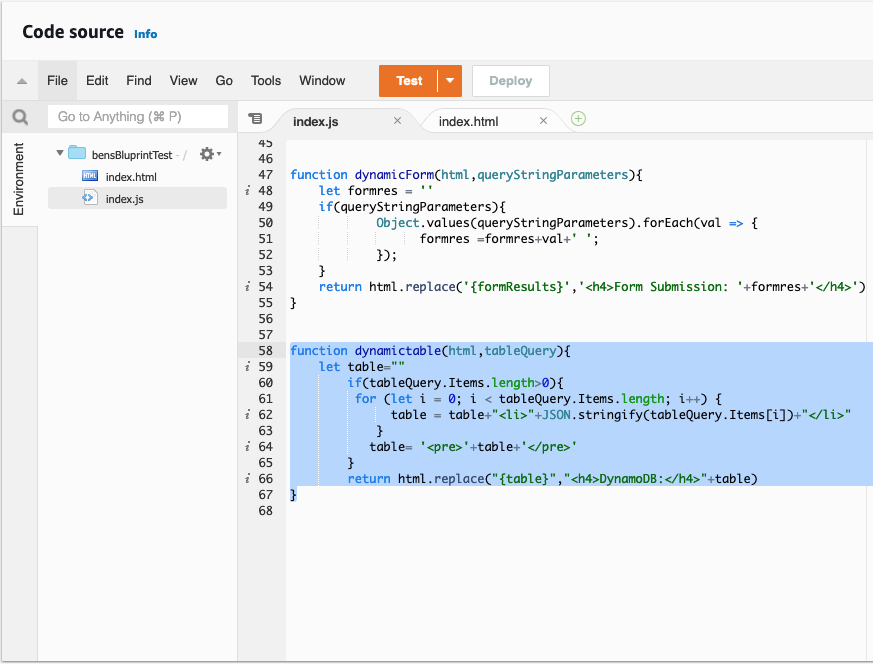Click the info marker on line 66
The image size is (873, 664).
tap(246, 479)
